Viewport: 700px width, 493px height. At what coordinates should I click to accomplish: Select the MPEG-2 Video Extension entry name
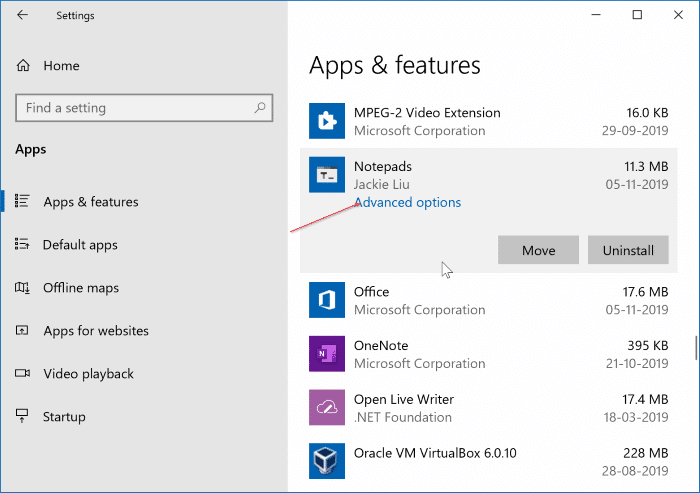(x=427, y=113)
